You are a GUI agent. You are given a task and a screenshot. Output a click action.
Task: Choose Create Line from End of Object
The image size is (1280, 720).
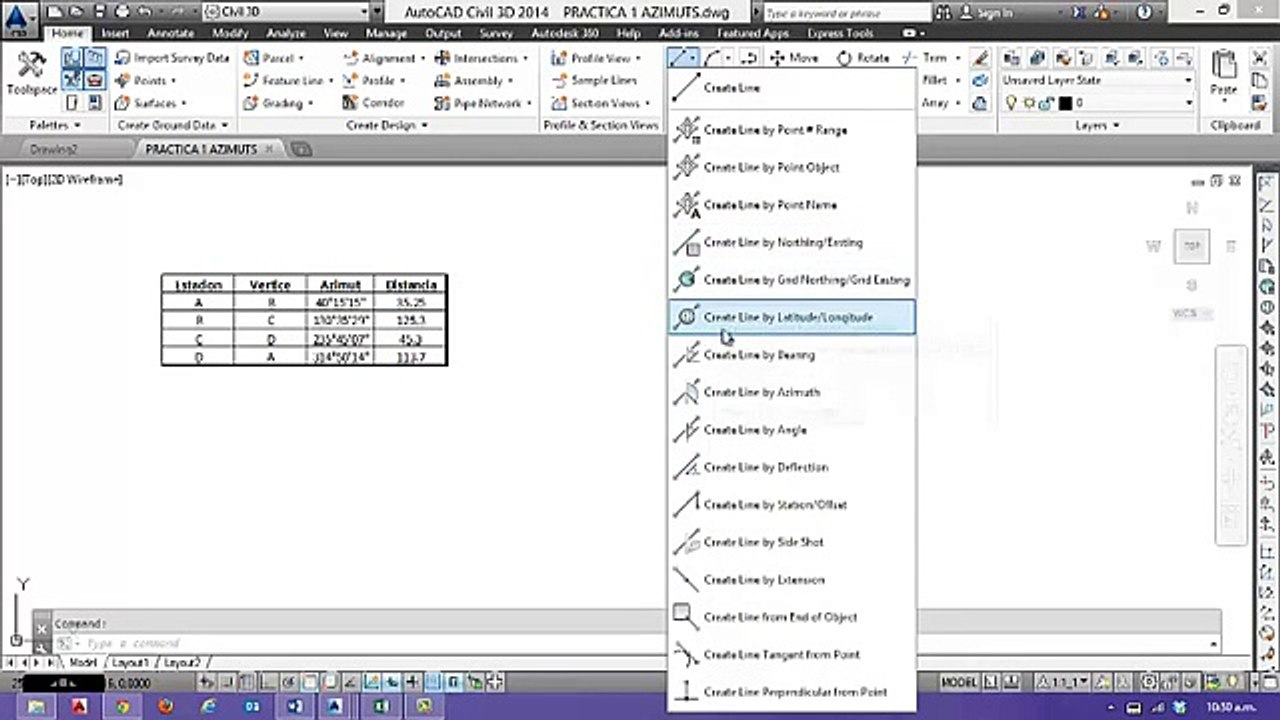click(791, 617)
